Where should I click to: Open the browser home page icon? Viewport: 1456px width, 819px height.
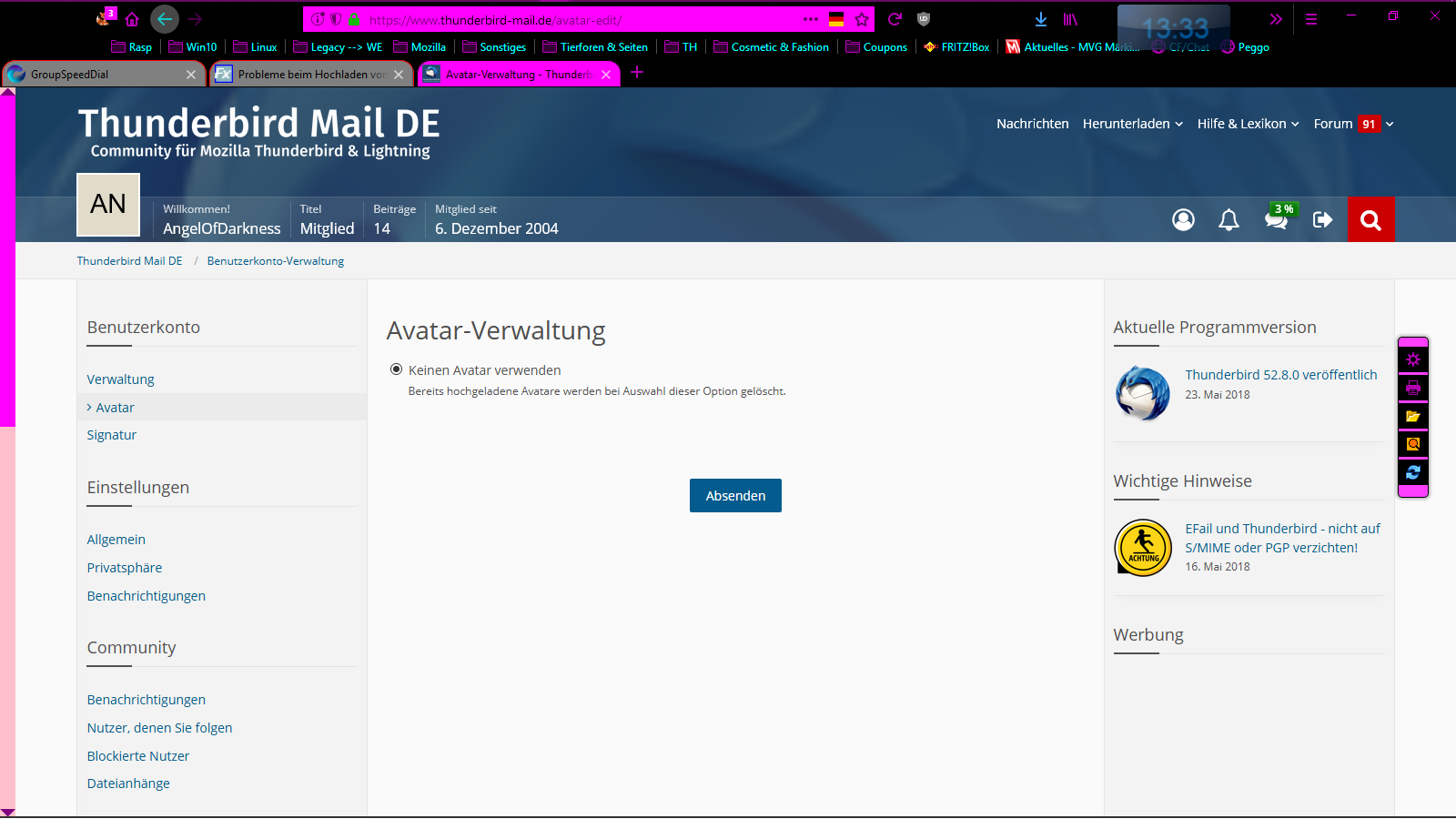pos(132,19)
